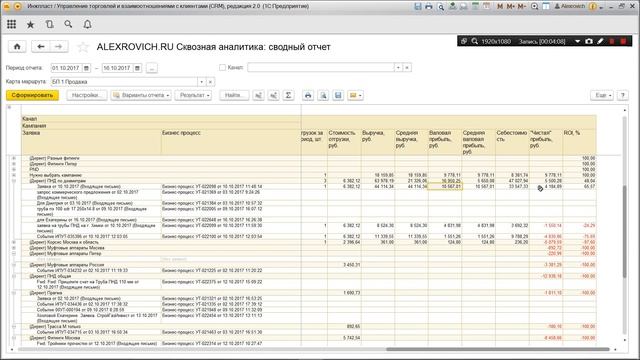The width and height of the screenshot is (640, 360).
Task: Clear the Канал field
Action: coord(407,68)
